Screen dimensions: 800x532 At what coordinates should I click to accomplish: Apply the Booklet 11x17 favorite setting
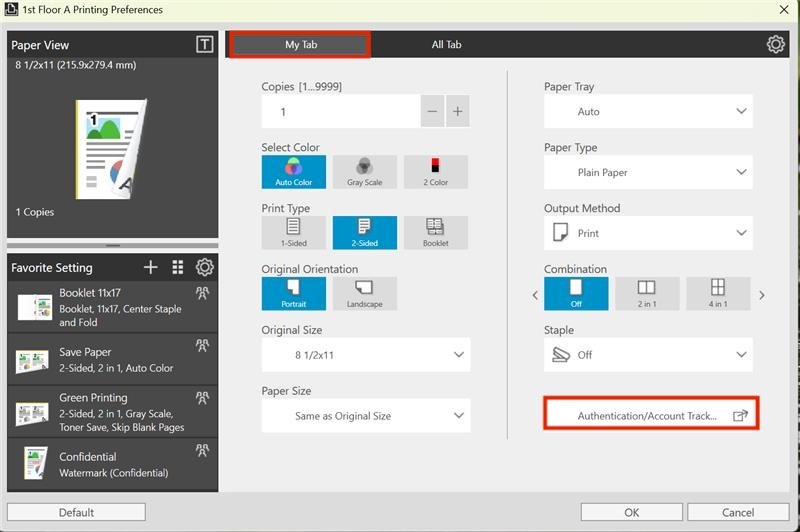click(x=113, y=307)
